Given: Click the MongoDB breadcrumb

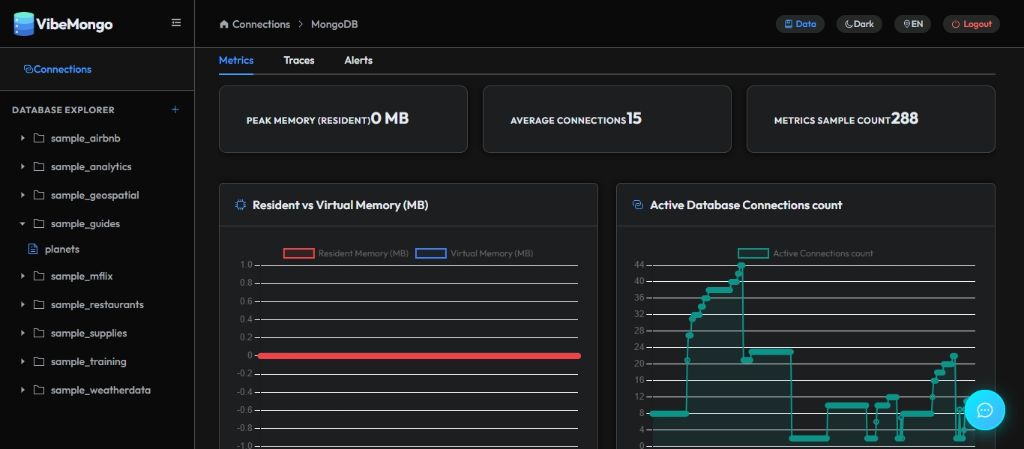Looking at the screenshot, I should [334, 24].
